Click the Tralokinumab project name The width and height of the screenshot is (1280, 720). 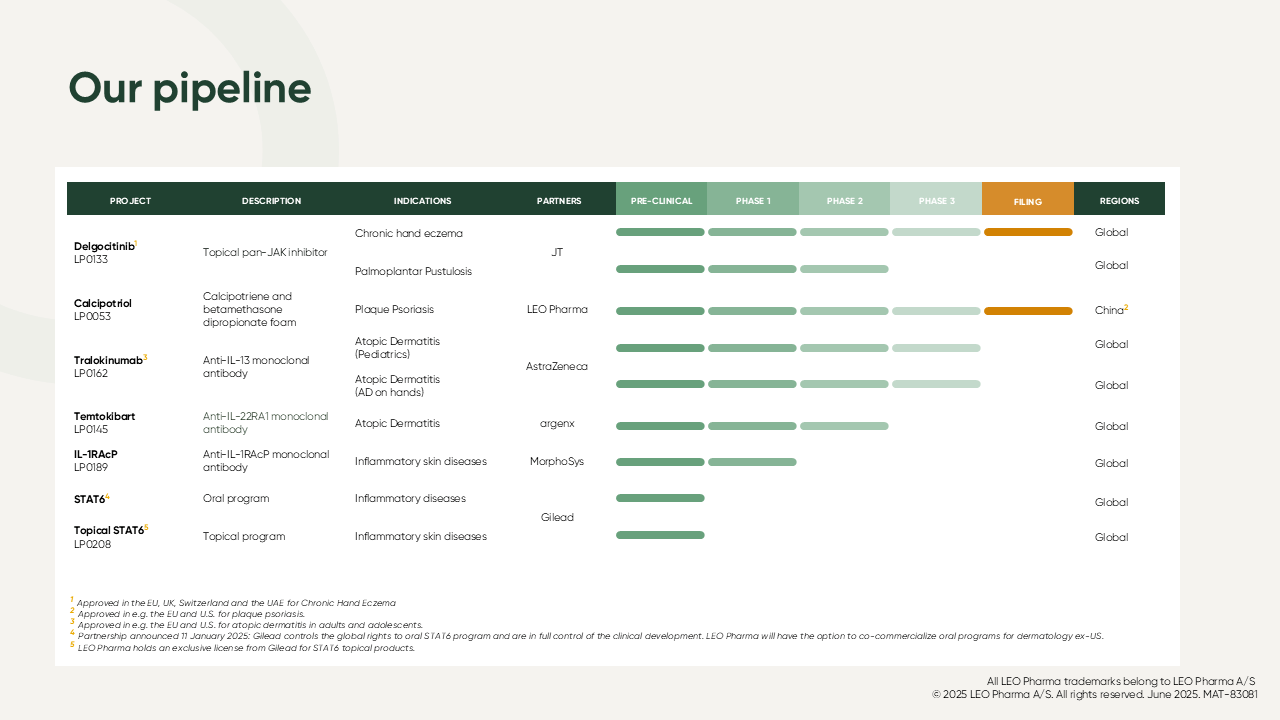coord(108,360)
